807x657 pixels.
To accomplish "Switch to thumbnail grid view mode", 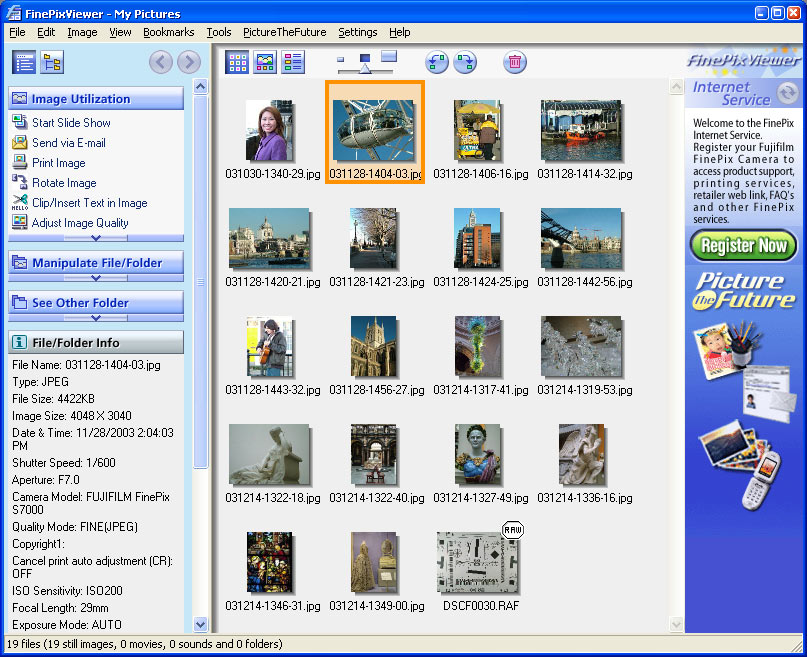I will (x=237, y=63).
